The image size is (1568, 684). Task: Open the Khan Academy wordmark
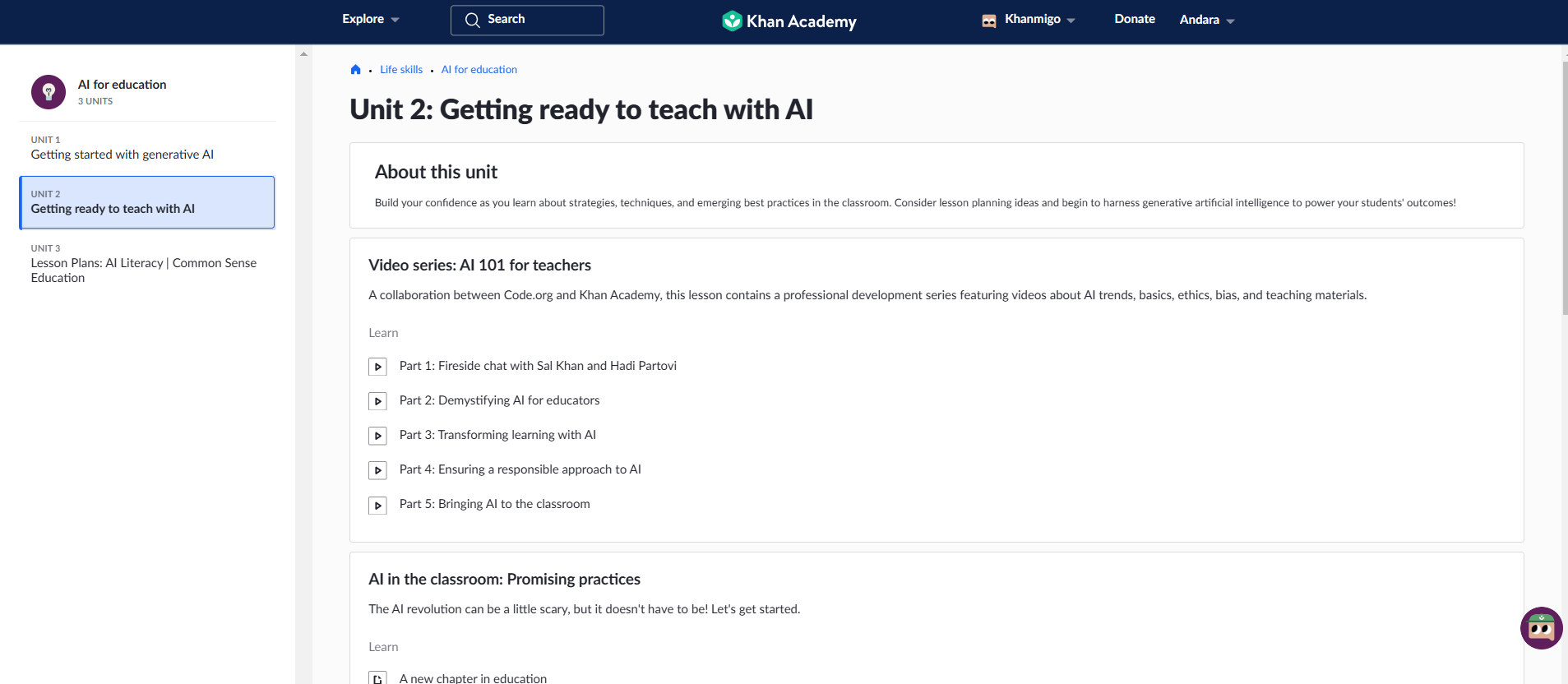pyautogui.click(x=802, y=21)
